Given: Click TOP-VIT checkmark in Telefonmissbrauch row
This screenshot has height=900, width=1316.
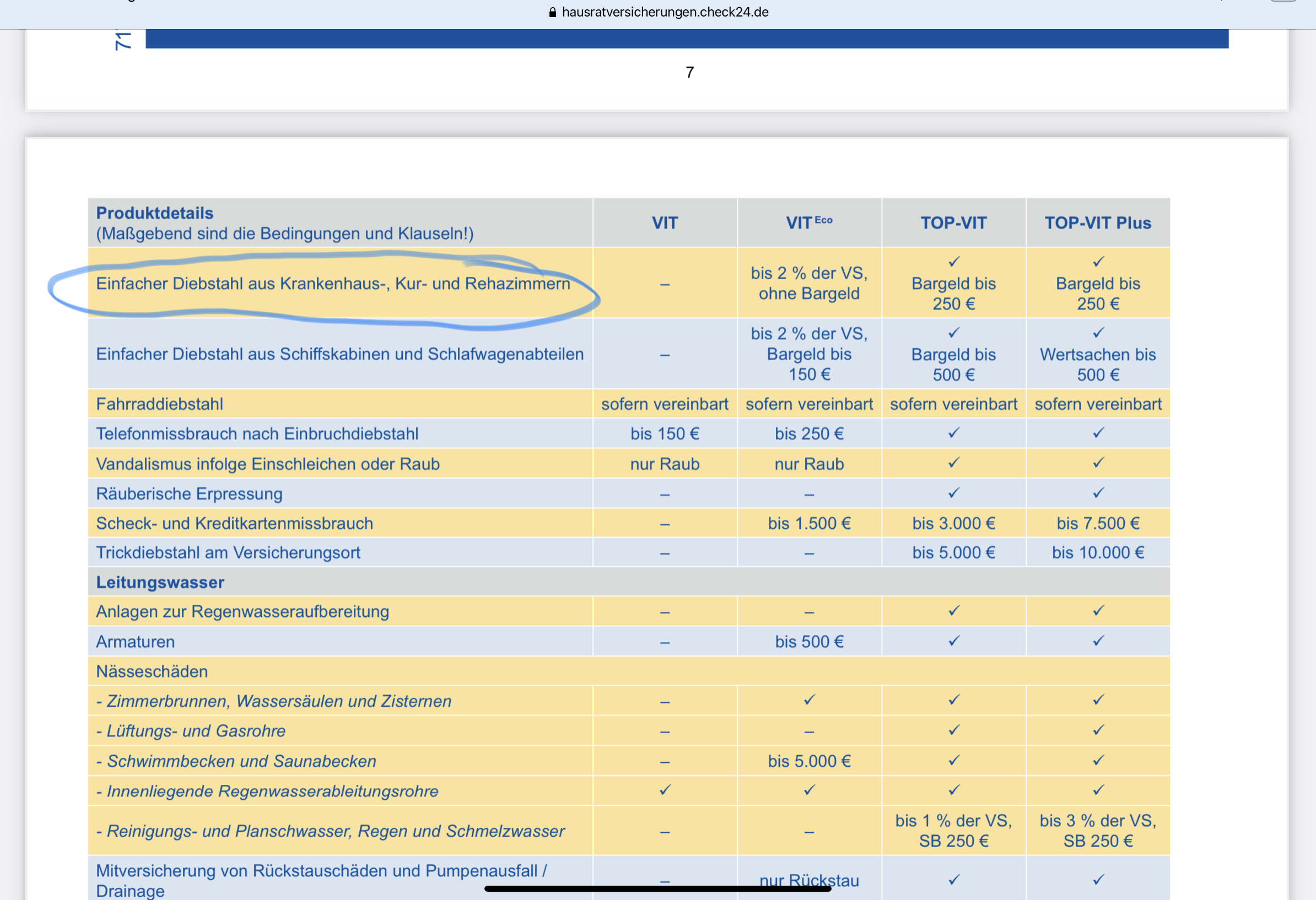Looking at the screenshot, I should [x=953, y=433].
